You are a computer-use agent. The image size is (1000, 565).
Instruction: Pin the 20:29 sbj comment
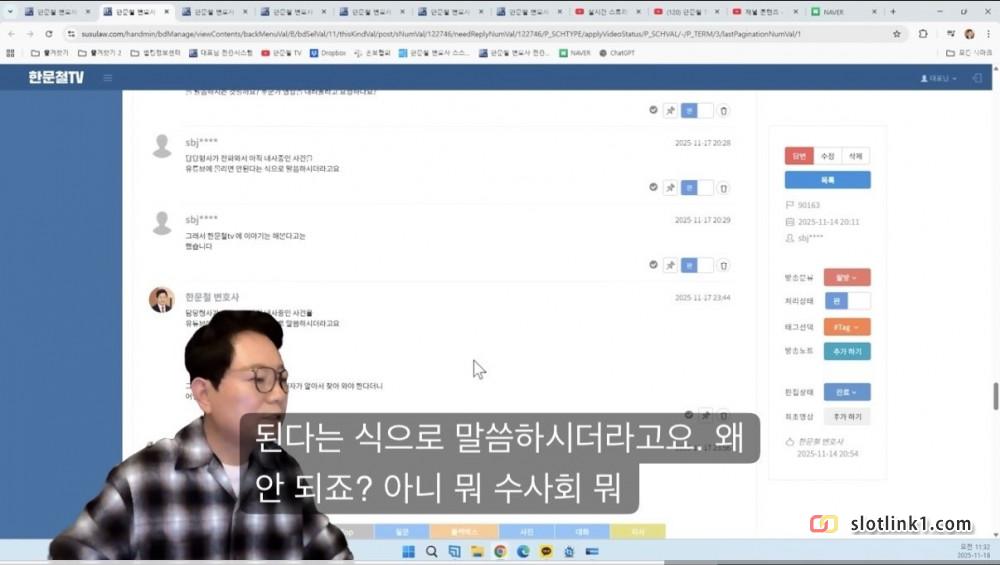(670, 265)
